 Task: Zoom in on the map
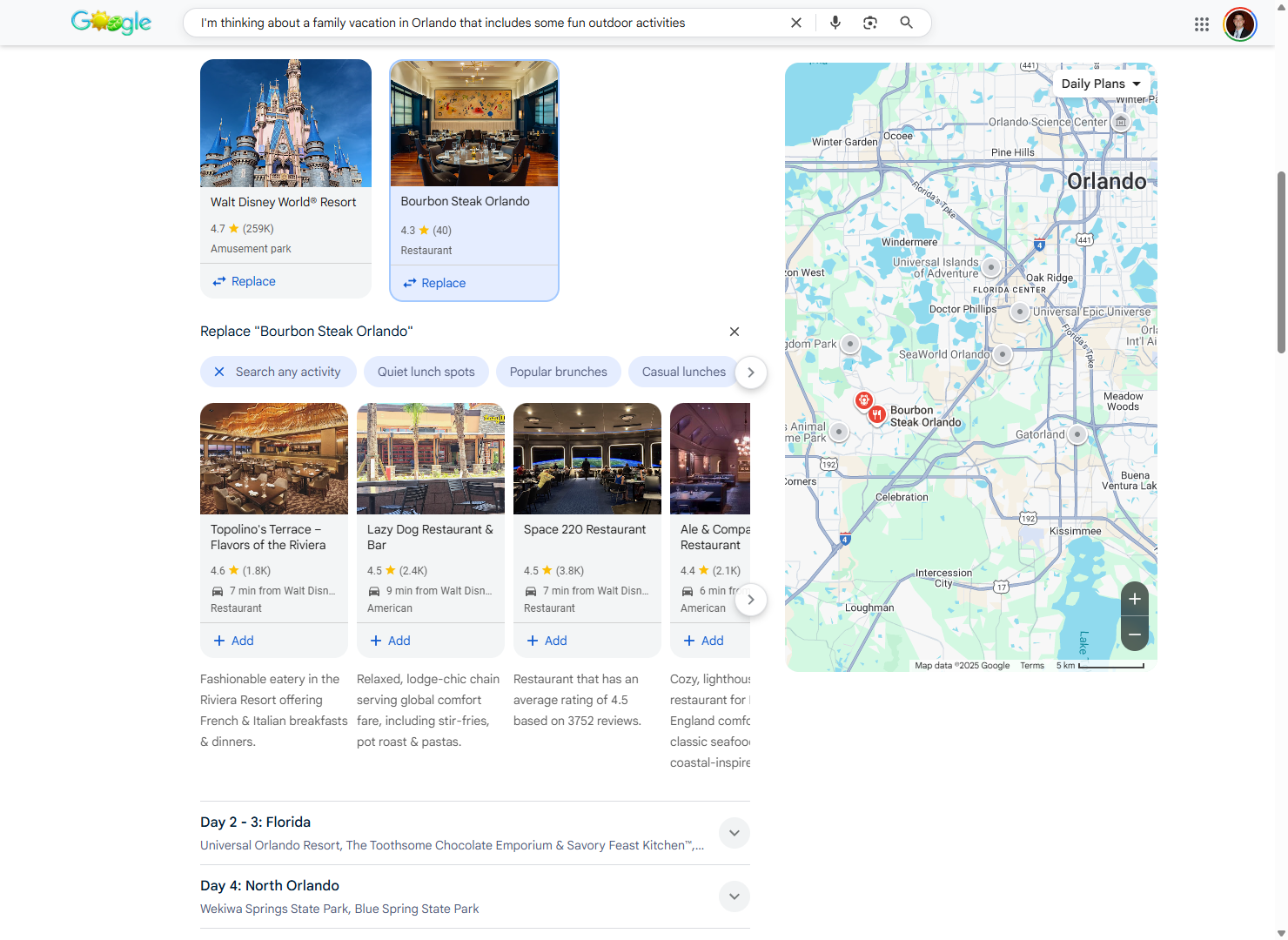(x=1134, y=599)
